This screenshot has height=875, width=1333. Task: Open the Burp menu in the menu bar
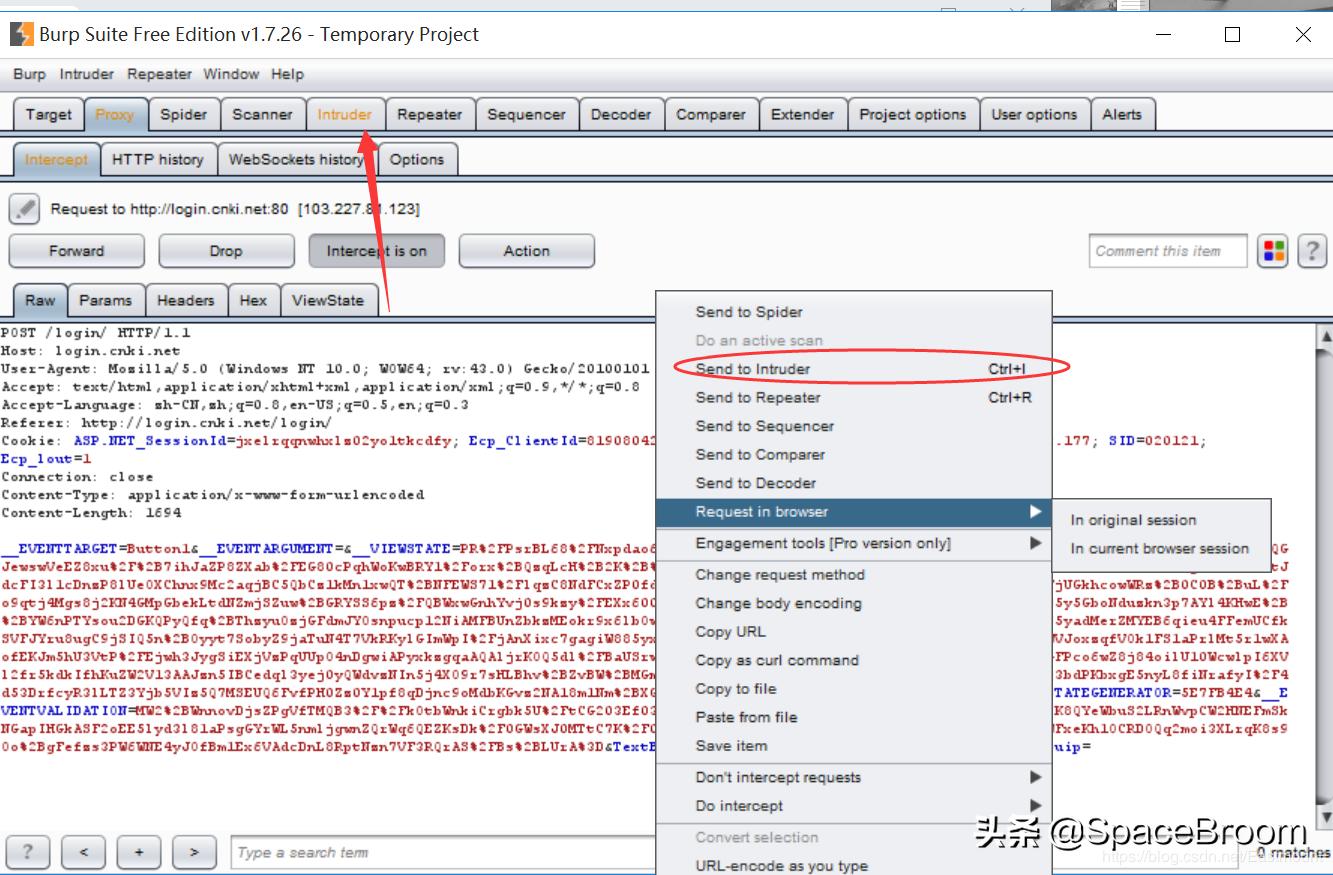(x=29, y=74)
